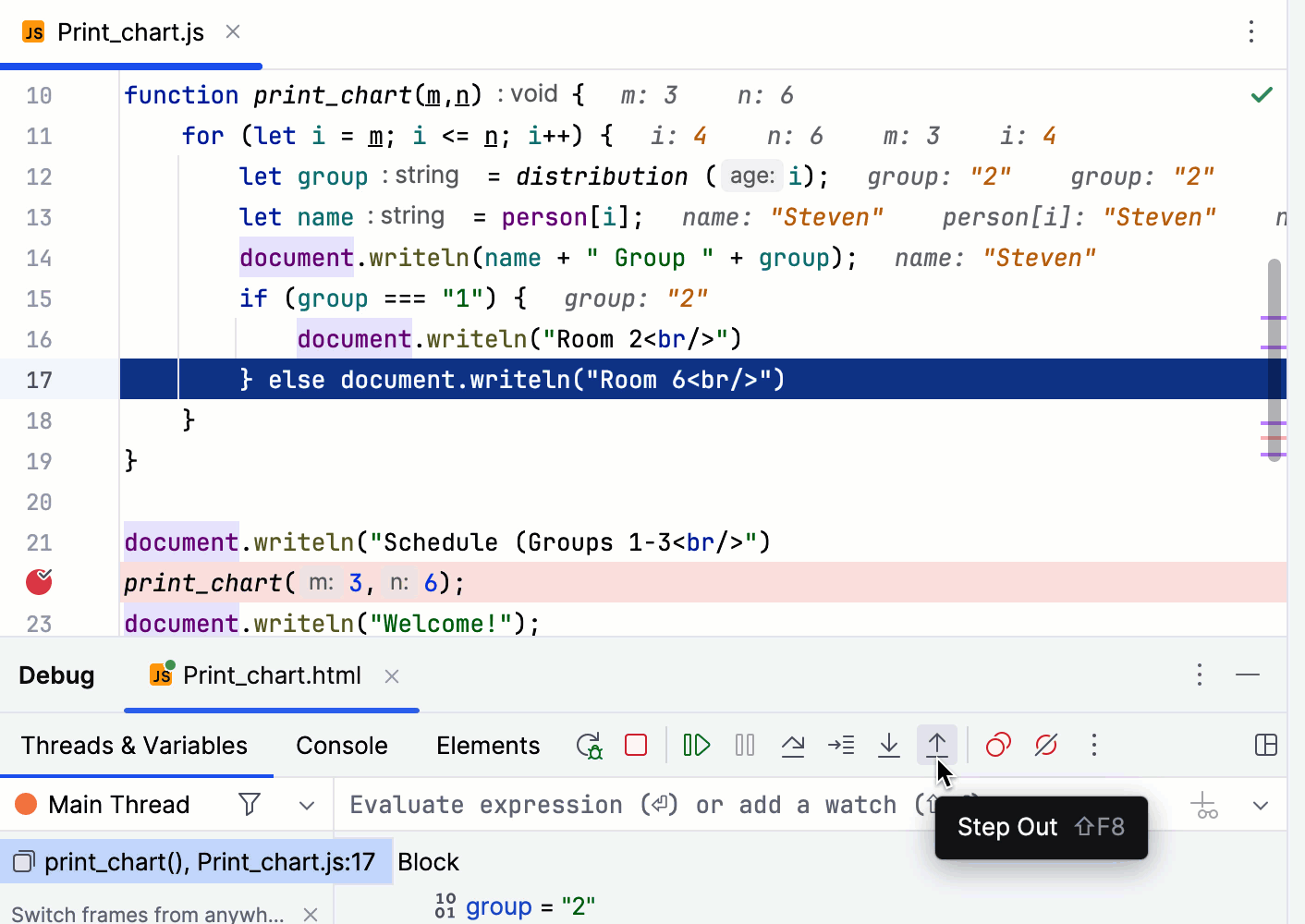Stop the debug session
This screenshot has height=924, width=1305.
pyautogui.click(x=636, y=745)
